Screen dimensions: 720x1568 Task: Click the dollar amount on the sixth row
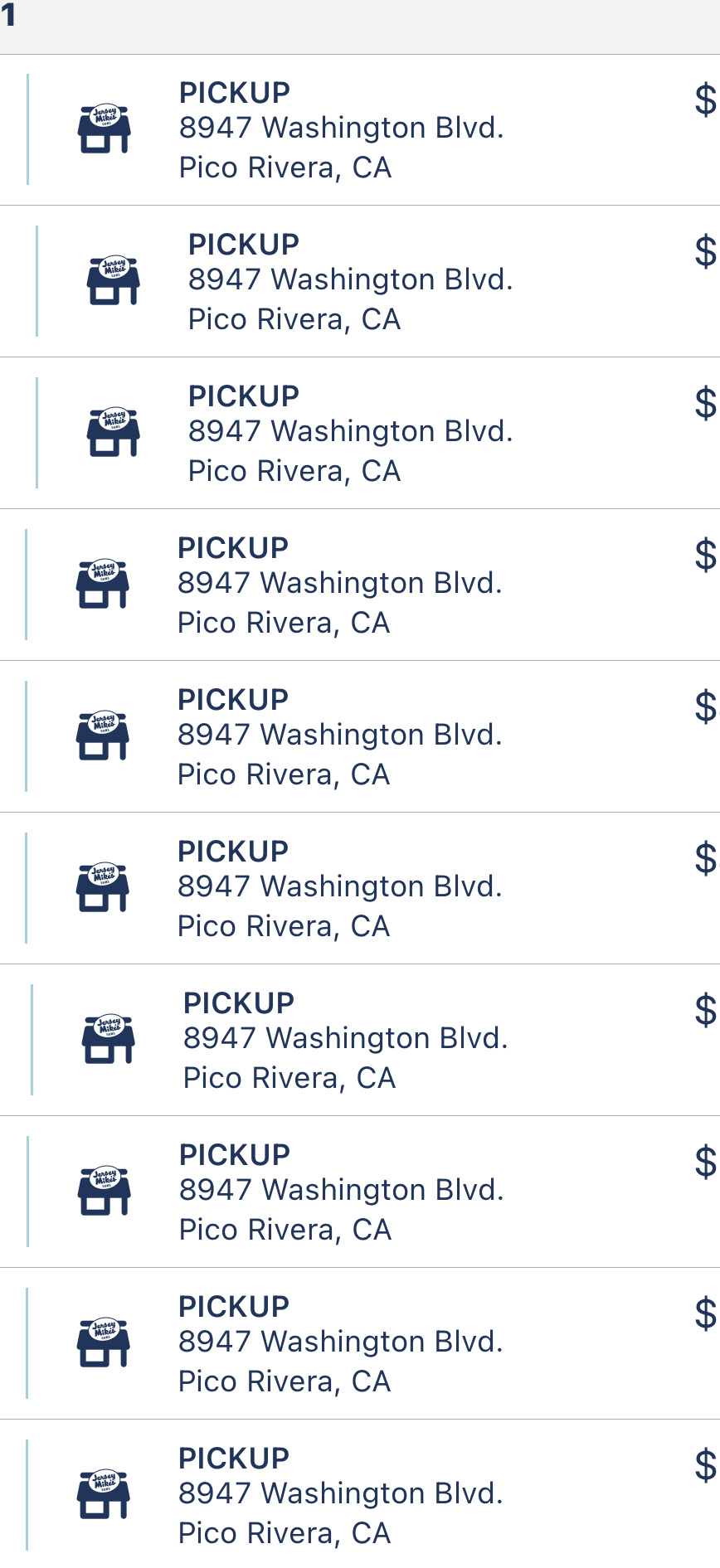point(705,858)
